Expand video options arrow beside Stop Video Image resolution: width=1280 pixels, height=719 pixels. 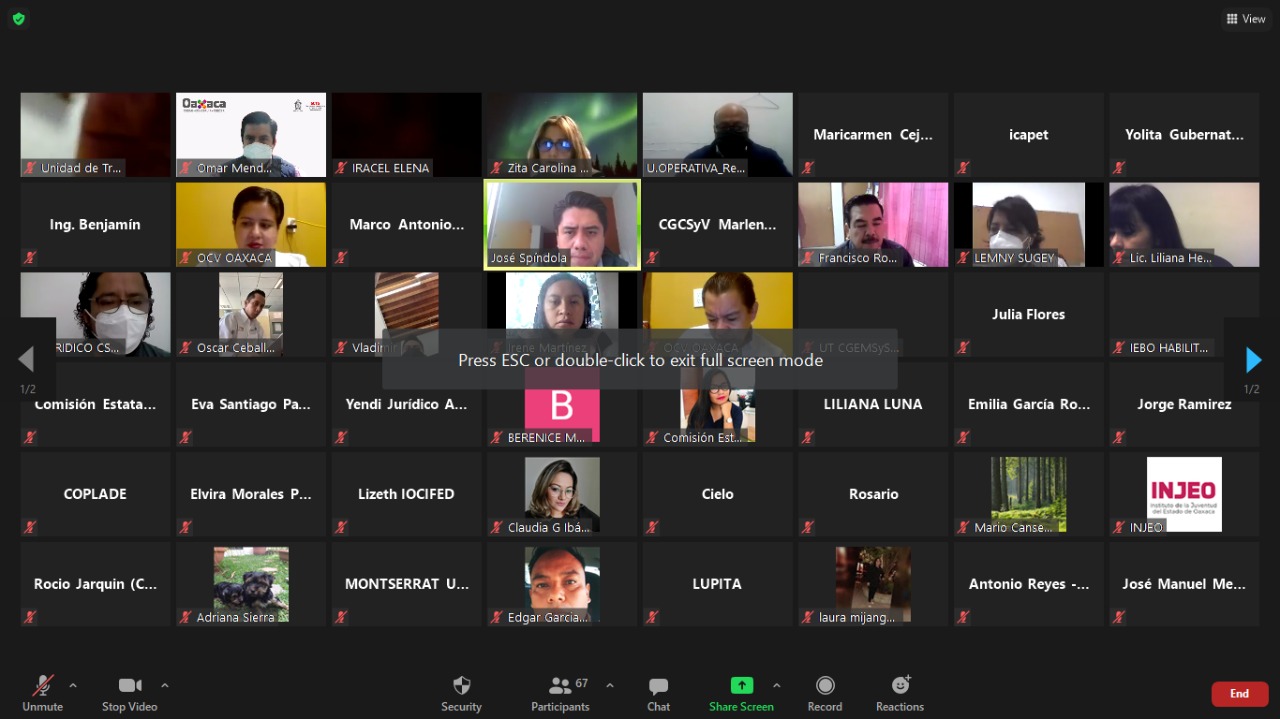[x=165, y=686]
